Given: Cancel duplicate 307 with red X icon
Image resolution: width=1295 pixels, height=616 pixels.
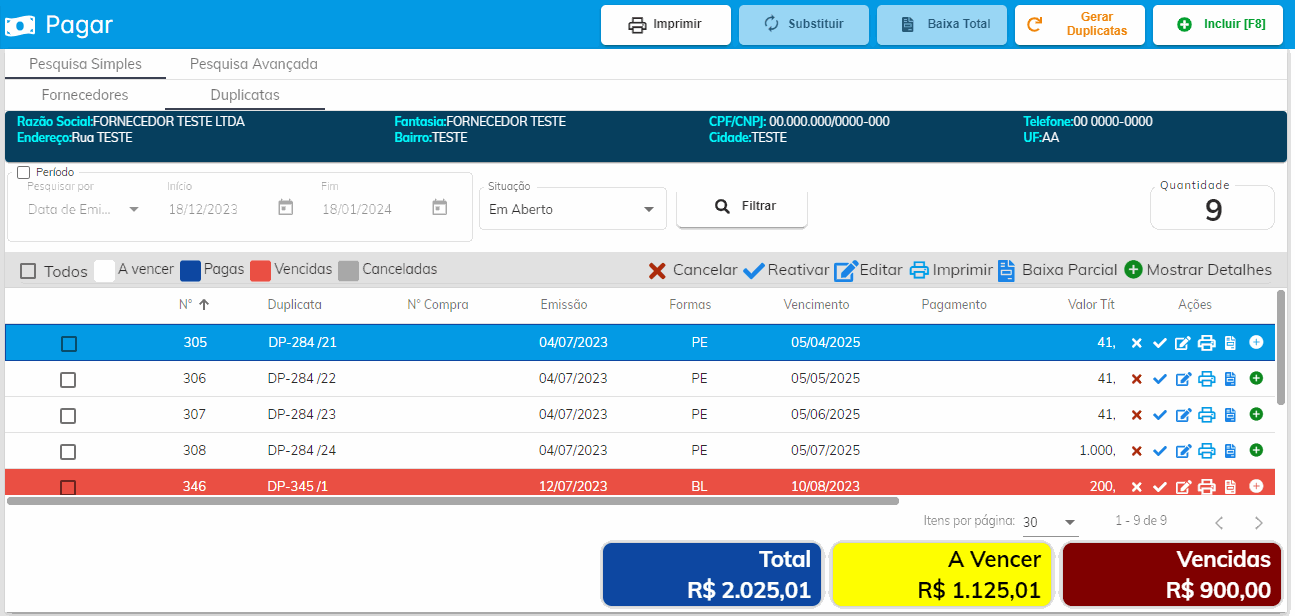Looking at the screenshot, I should click(1136, 415).
